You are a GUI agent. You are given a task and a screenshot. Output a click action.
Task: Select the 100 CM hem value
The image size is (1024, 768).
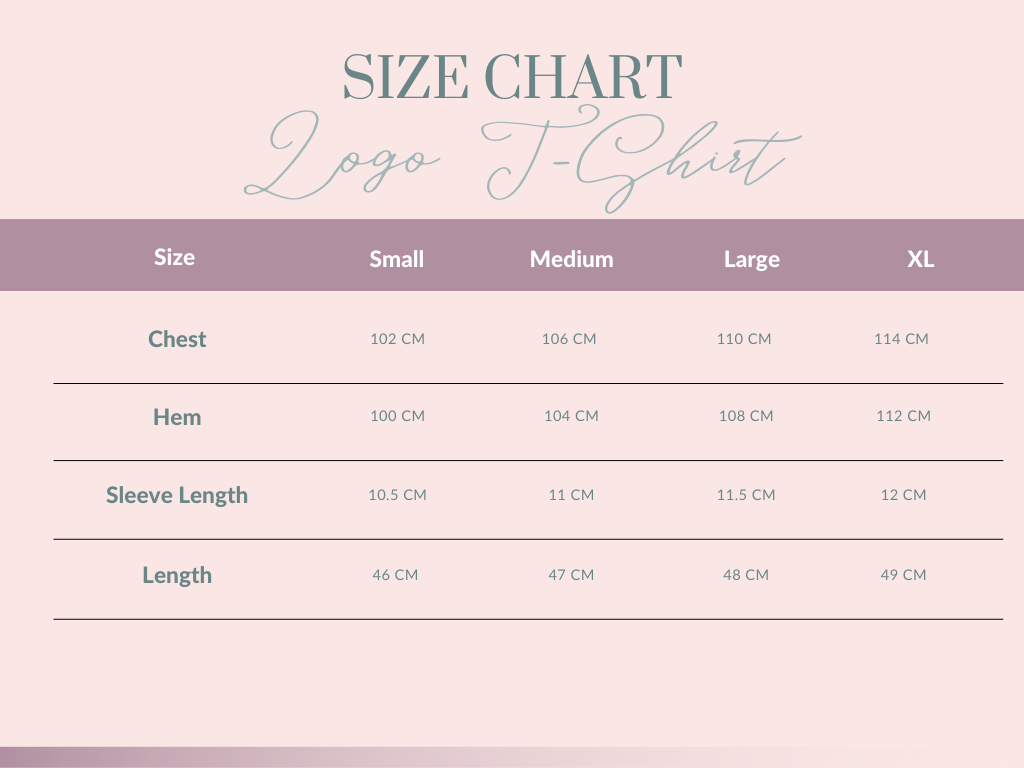397,416
